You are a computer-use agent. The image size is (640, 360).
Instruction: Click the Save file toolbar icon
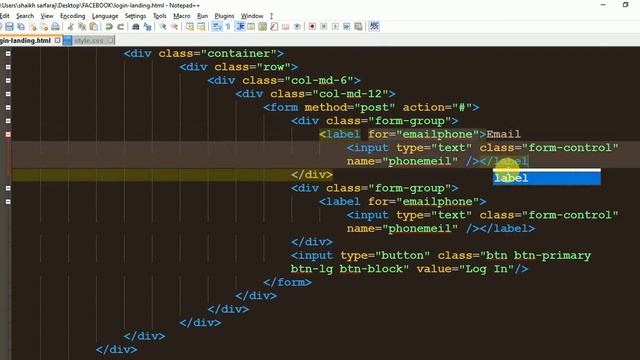coord(9,27)
